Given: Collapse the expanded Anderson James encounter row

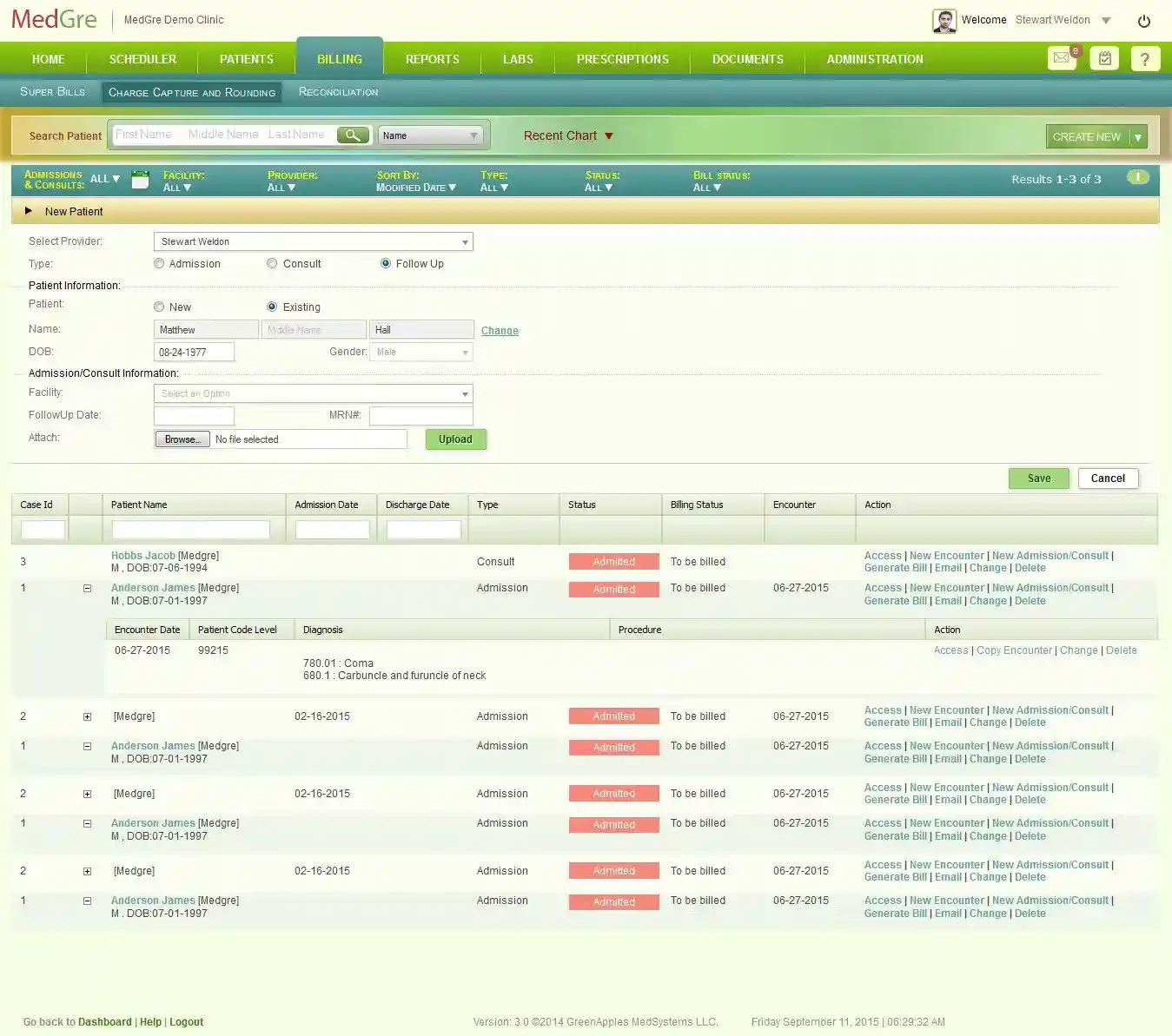Looking at the screenshot, I should tap(87, 588).
